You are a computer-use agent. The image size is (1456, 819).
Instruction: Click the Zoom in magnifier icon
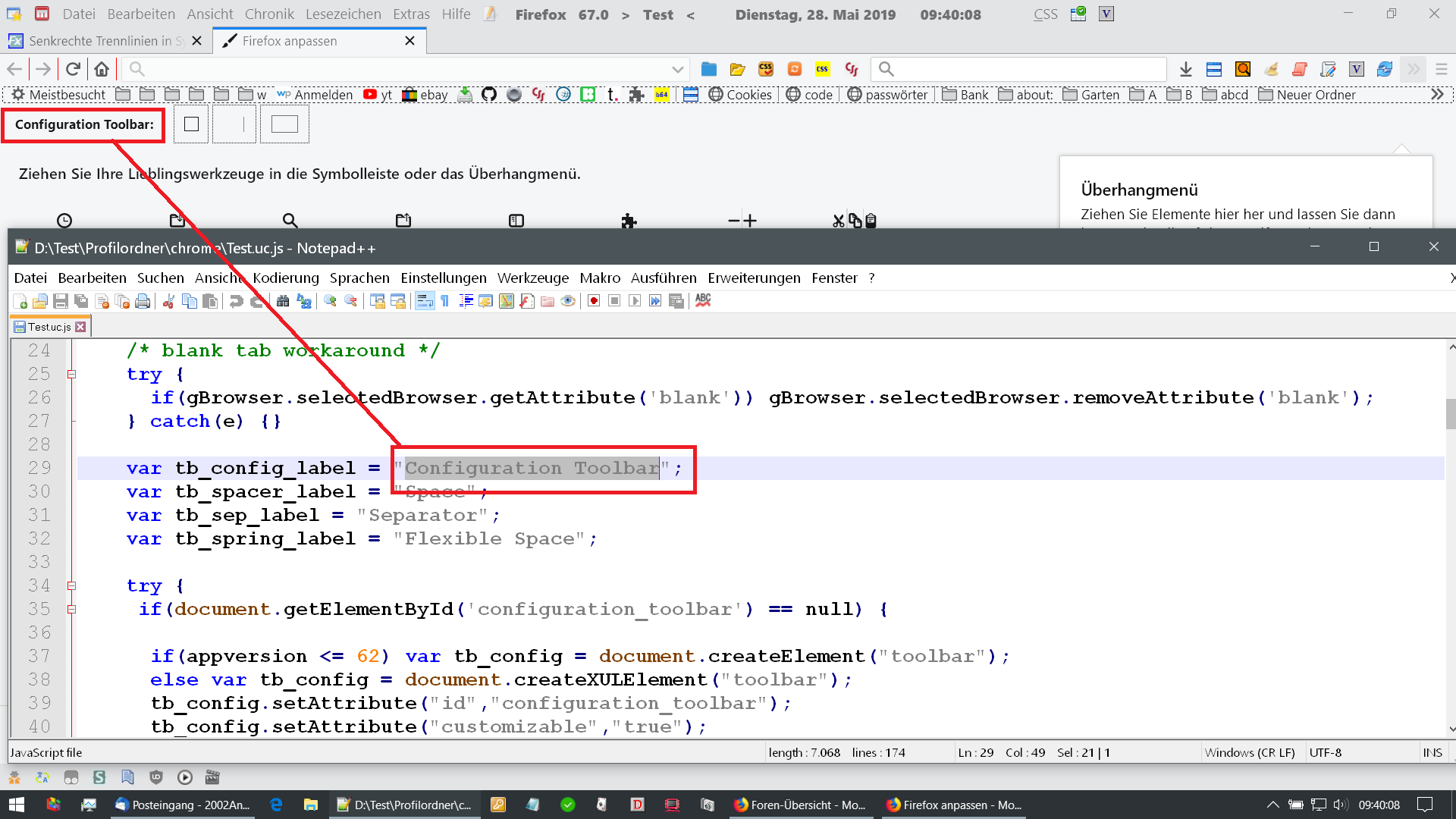(x=330, y=301)
